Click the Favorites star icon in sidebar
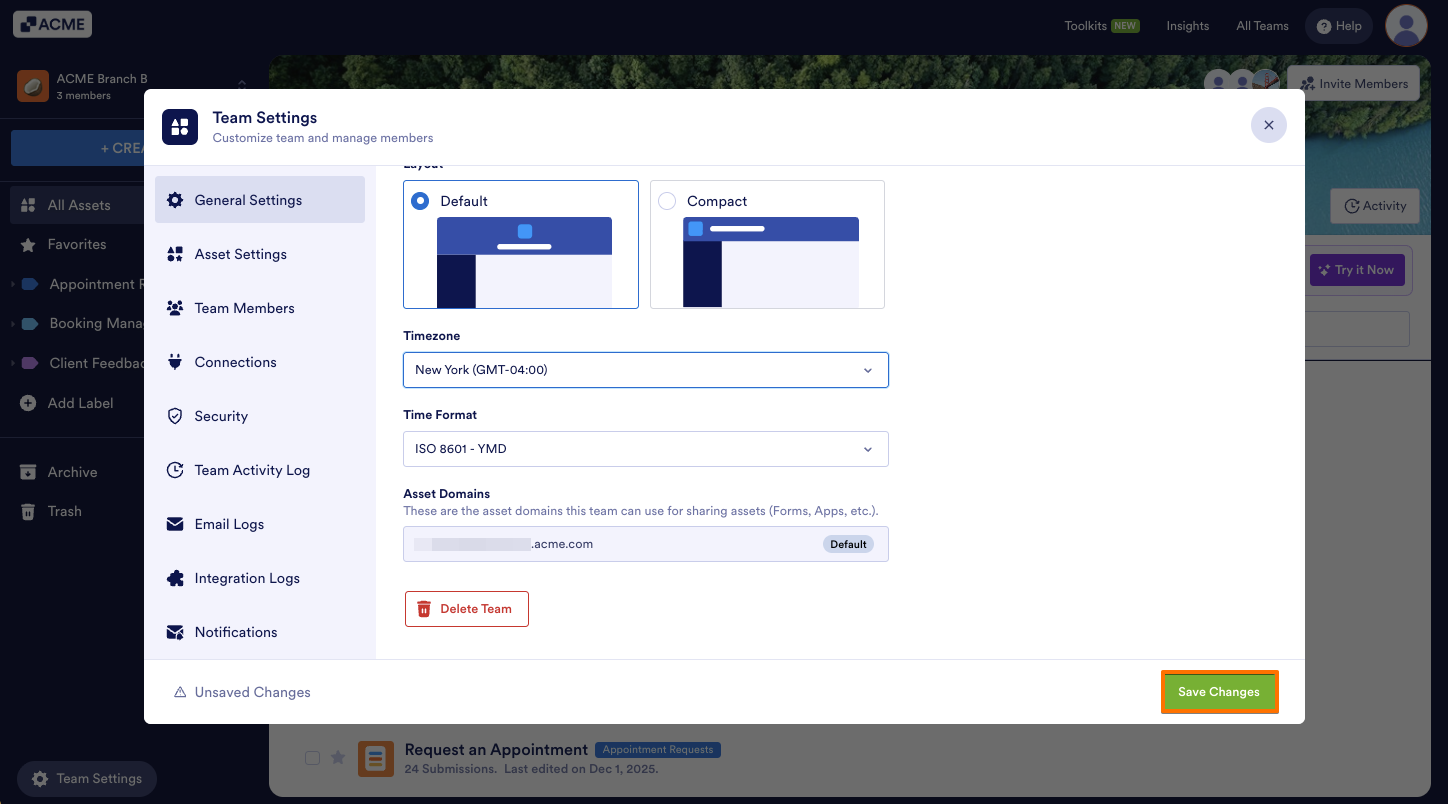1448x804 pixels. point(28,244)
